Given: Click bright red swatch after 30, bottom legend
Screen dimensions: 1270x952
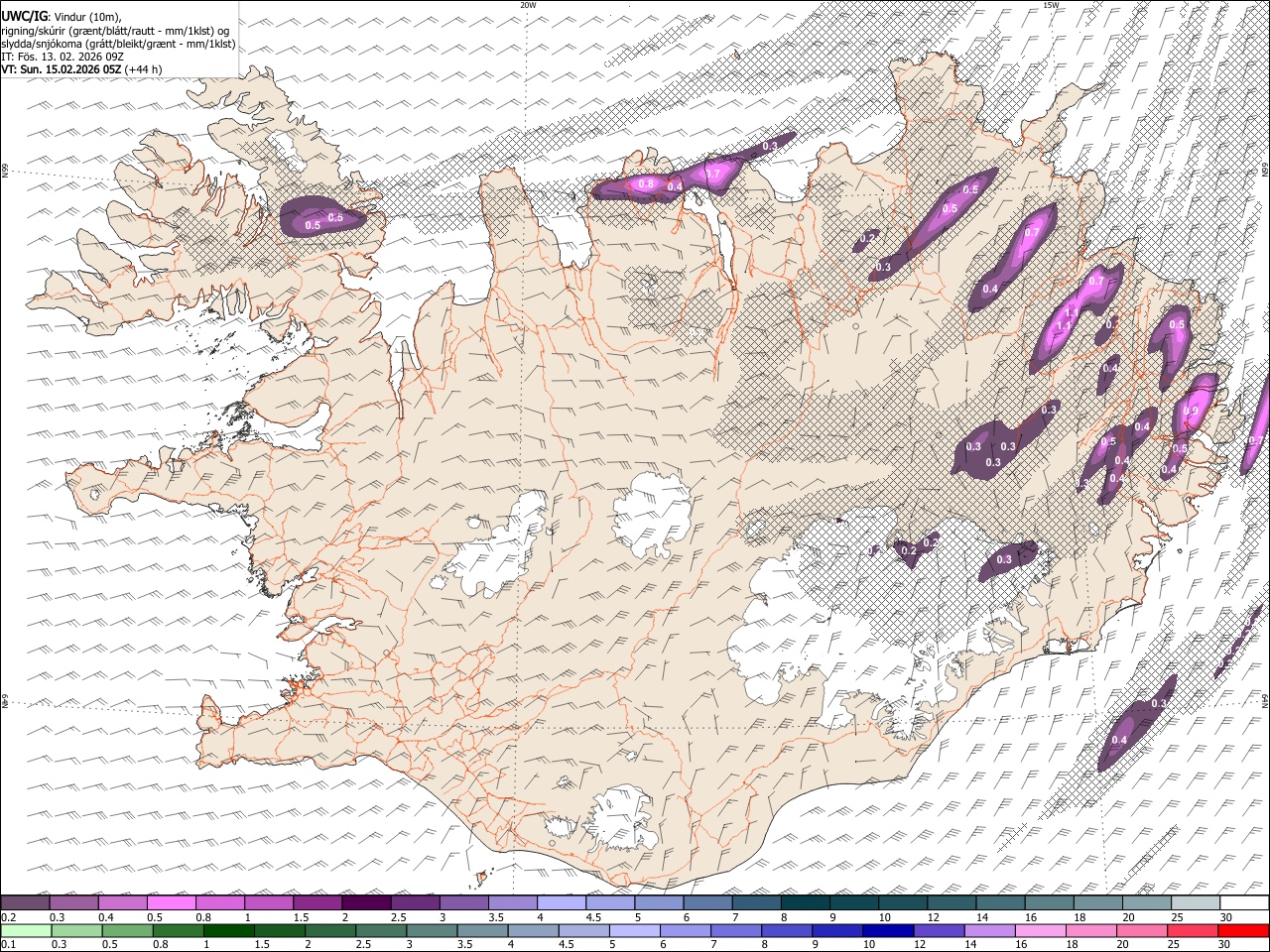Looking at the screenshot, I should click(1243, 930).
